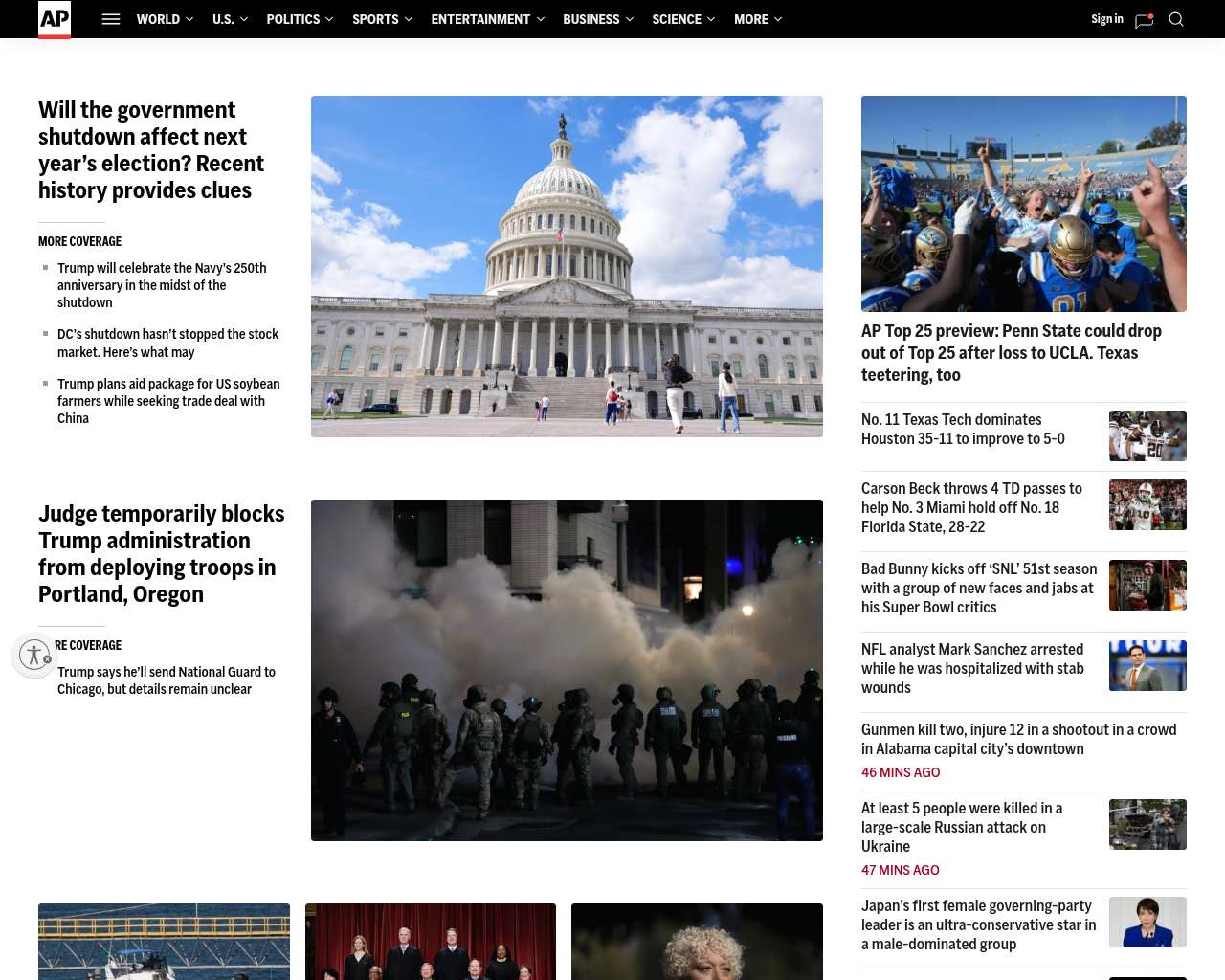Click the UCLA football celebration photo
1225x980 pixels.
point(1024,204)
